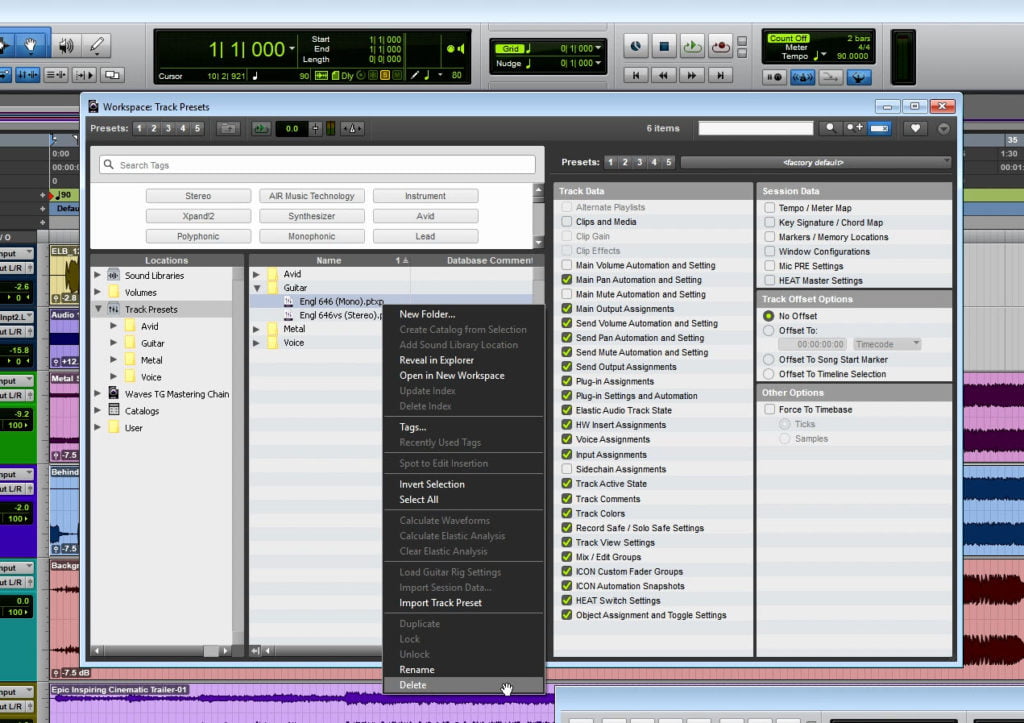Click the Rewind transport button
This screenshot has height=723, width=1024.
tap(664, 76)
